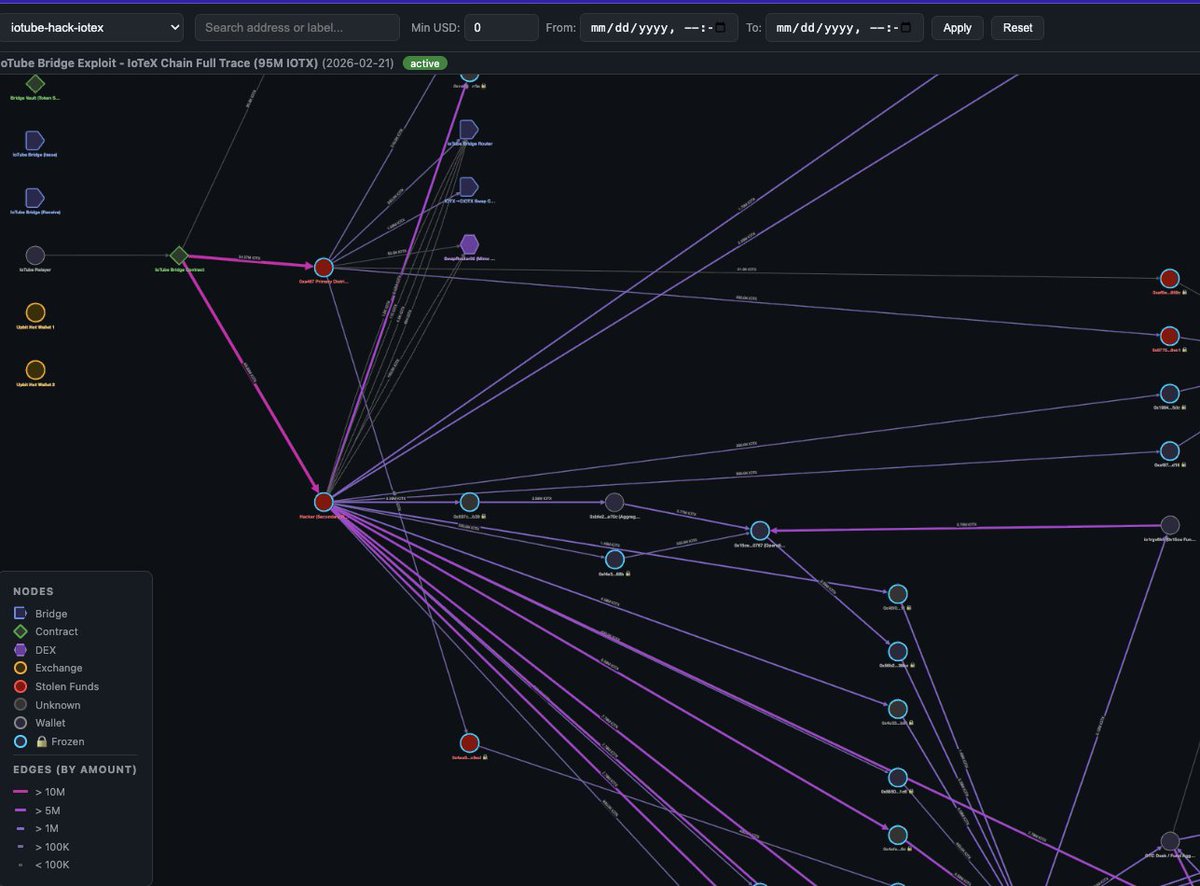Apply the current filter settings
The height and width of the screenshot is (886, 1200).
coord(956,27)
